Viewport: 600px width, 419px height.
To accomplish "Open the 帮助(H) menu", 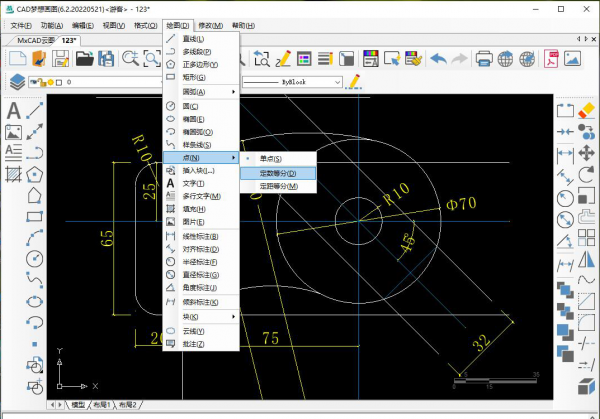I will click(243, 26).
